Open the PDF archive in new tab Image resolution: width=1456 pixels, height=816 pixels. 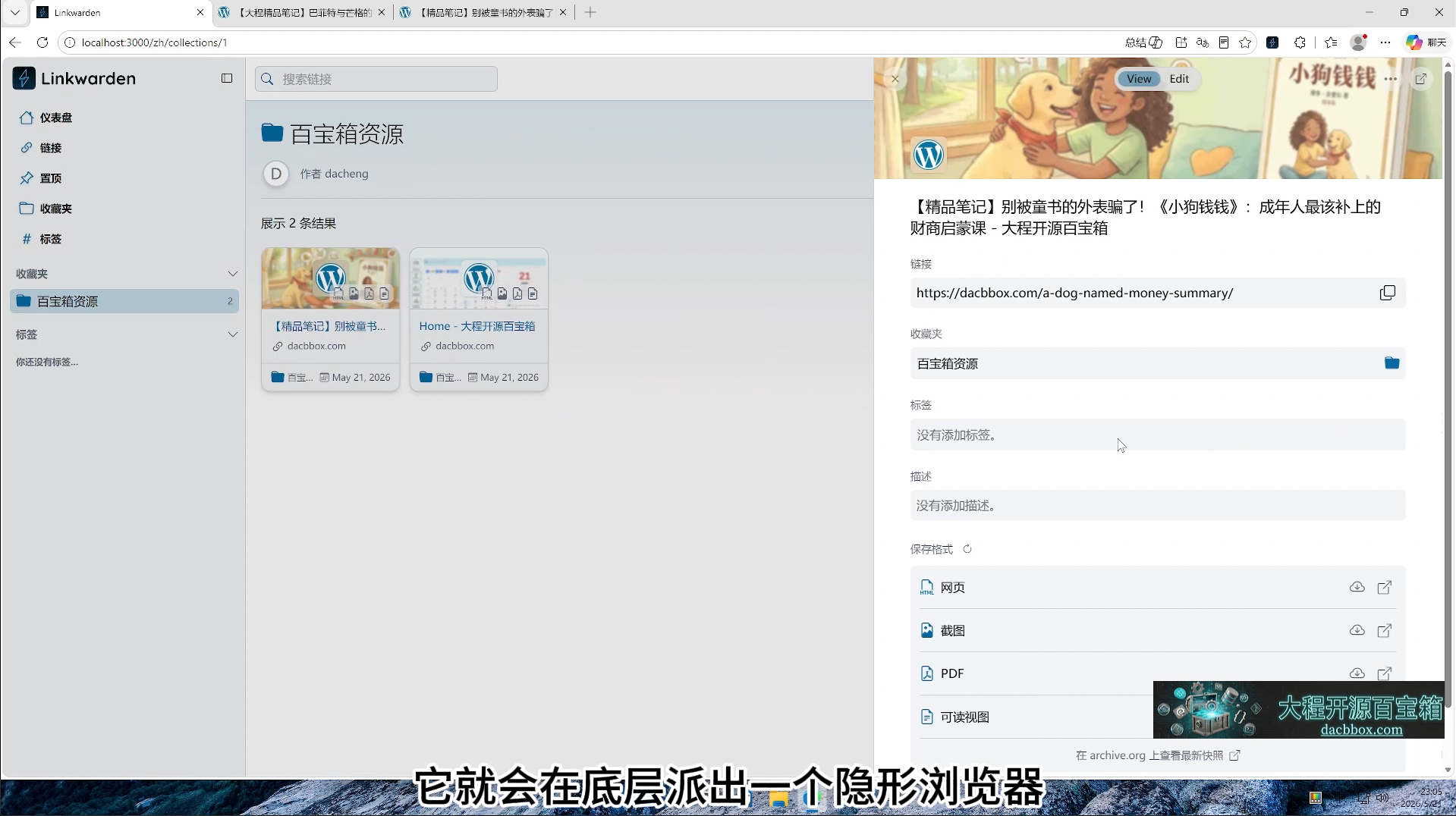pos(1385,673)
